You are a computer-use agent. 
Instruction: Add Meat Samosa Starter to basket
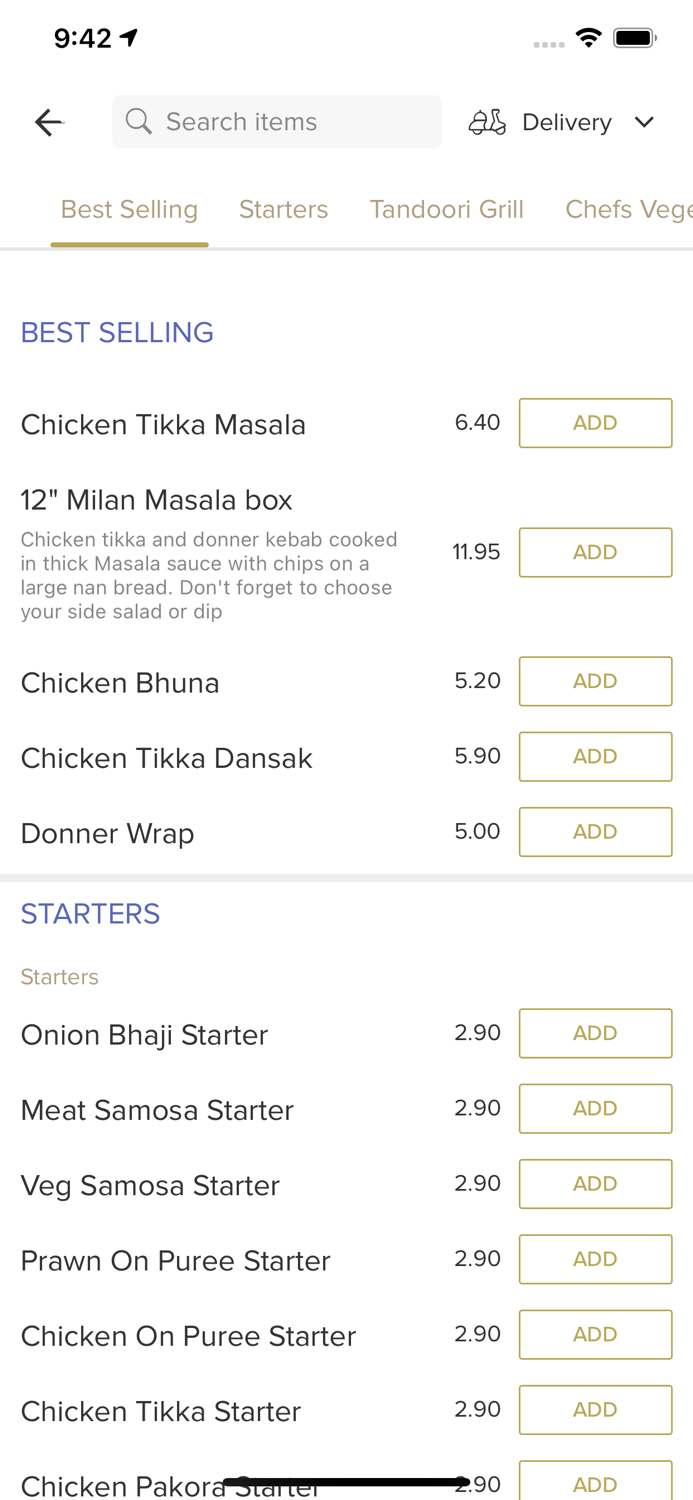[x=595, y=1108]
